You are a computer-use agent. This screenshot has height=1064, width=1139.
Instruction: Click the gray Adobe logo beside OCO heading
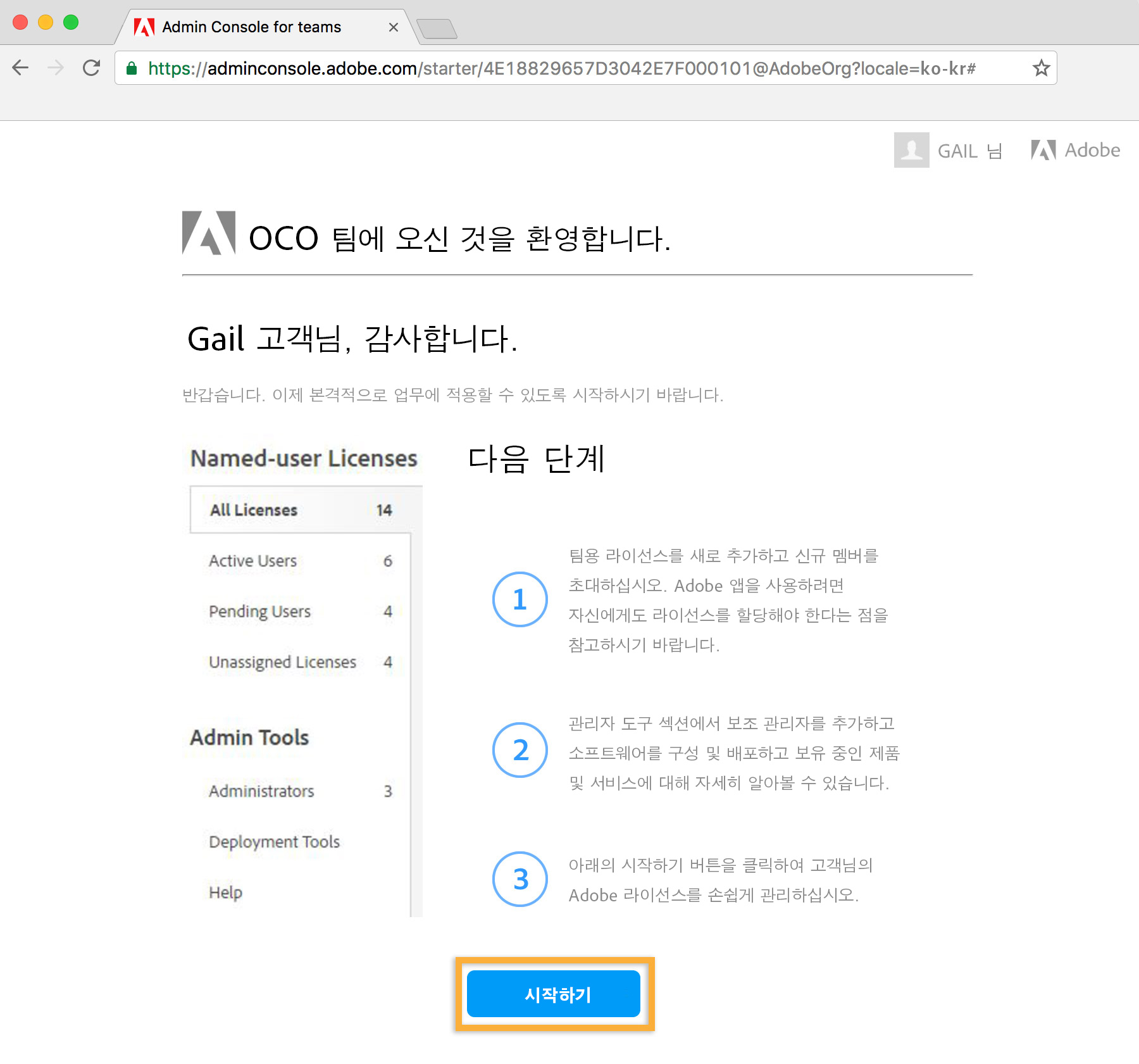click(209, 233)
